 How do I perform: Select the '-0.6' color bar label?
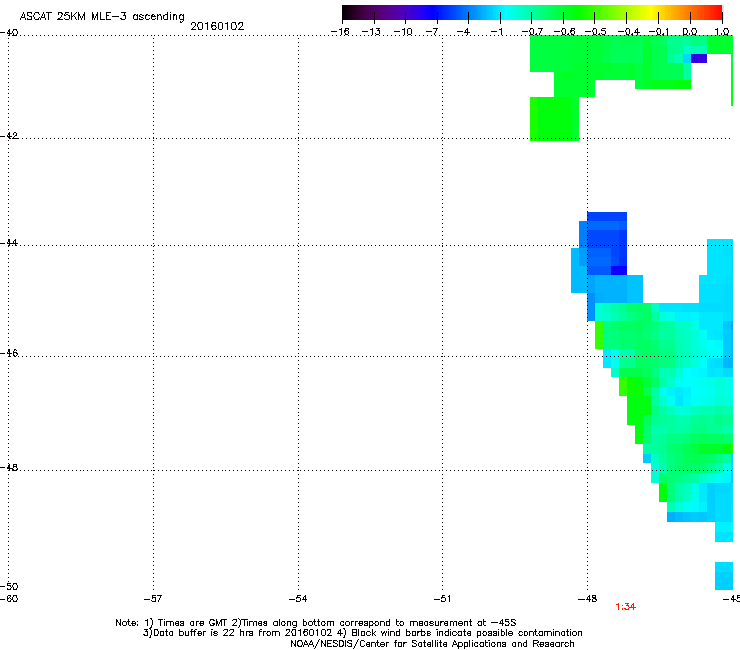[564, 32]
